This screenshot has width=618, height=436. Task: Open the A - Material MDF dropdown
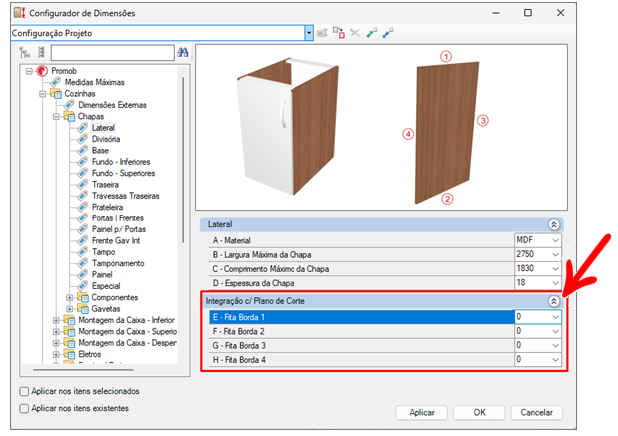pos(555,240)
